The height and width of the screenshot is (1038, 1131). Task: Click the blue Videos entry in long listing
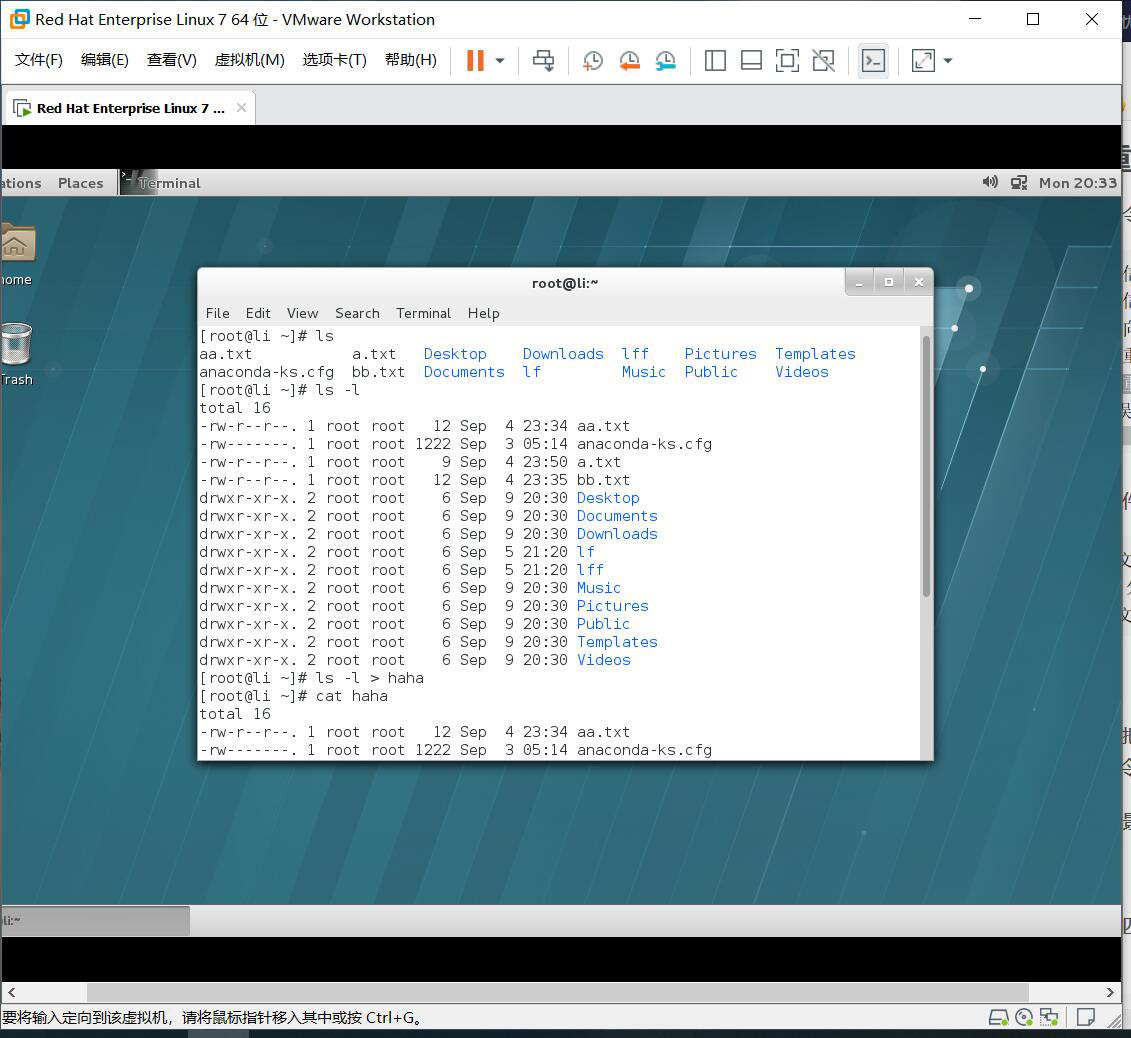604,660
